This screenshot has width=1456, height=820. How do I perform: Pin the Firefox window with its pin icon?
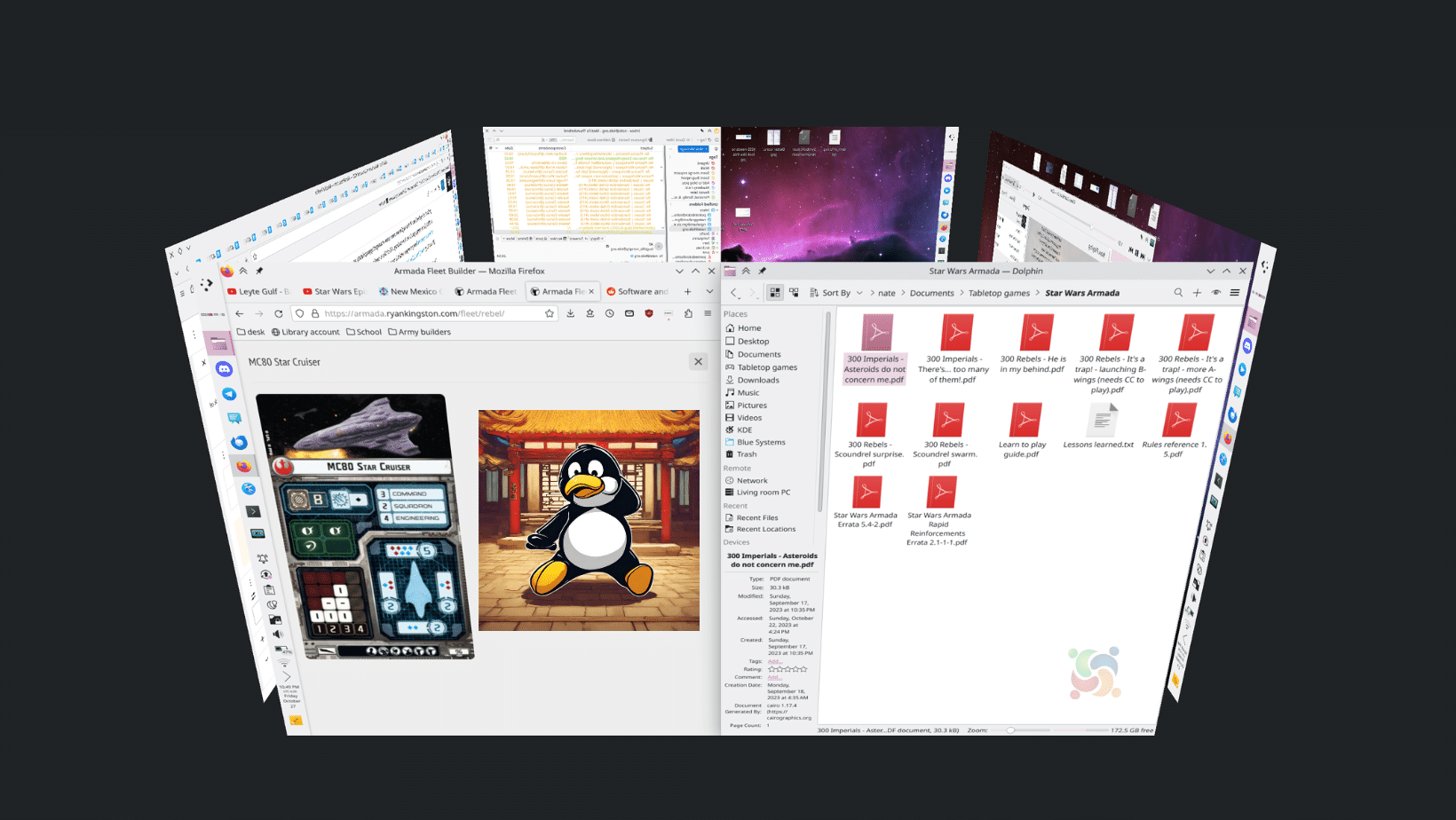[259, 271]
